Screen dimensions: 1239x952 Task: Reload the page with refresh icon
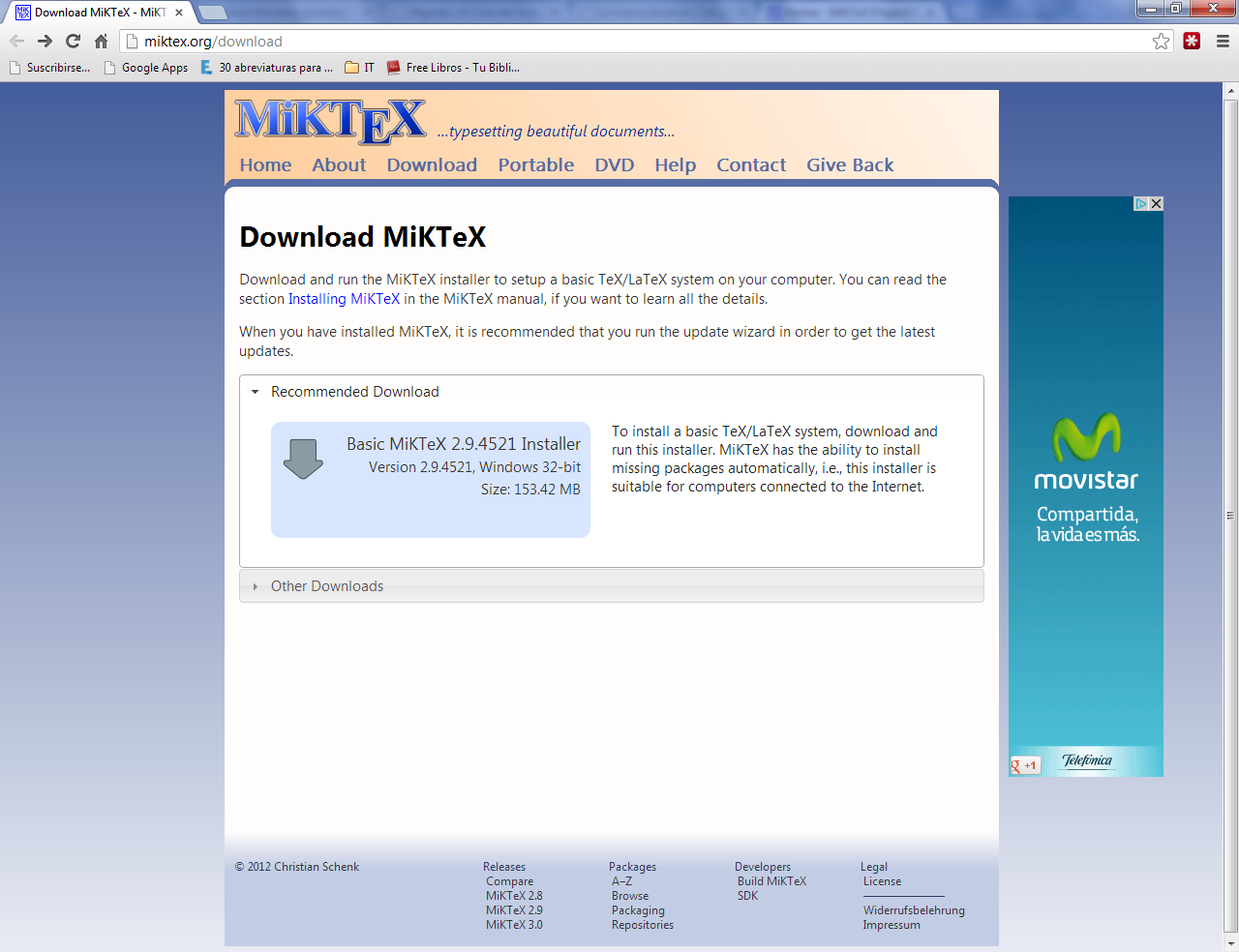[x=73, y=41]
